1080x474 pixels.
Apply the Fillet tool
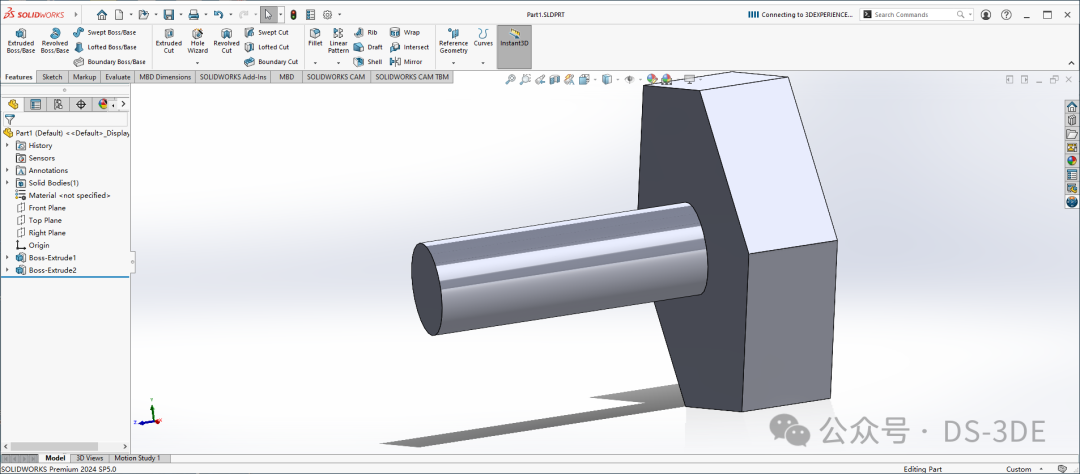click(315, 37)
